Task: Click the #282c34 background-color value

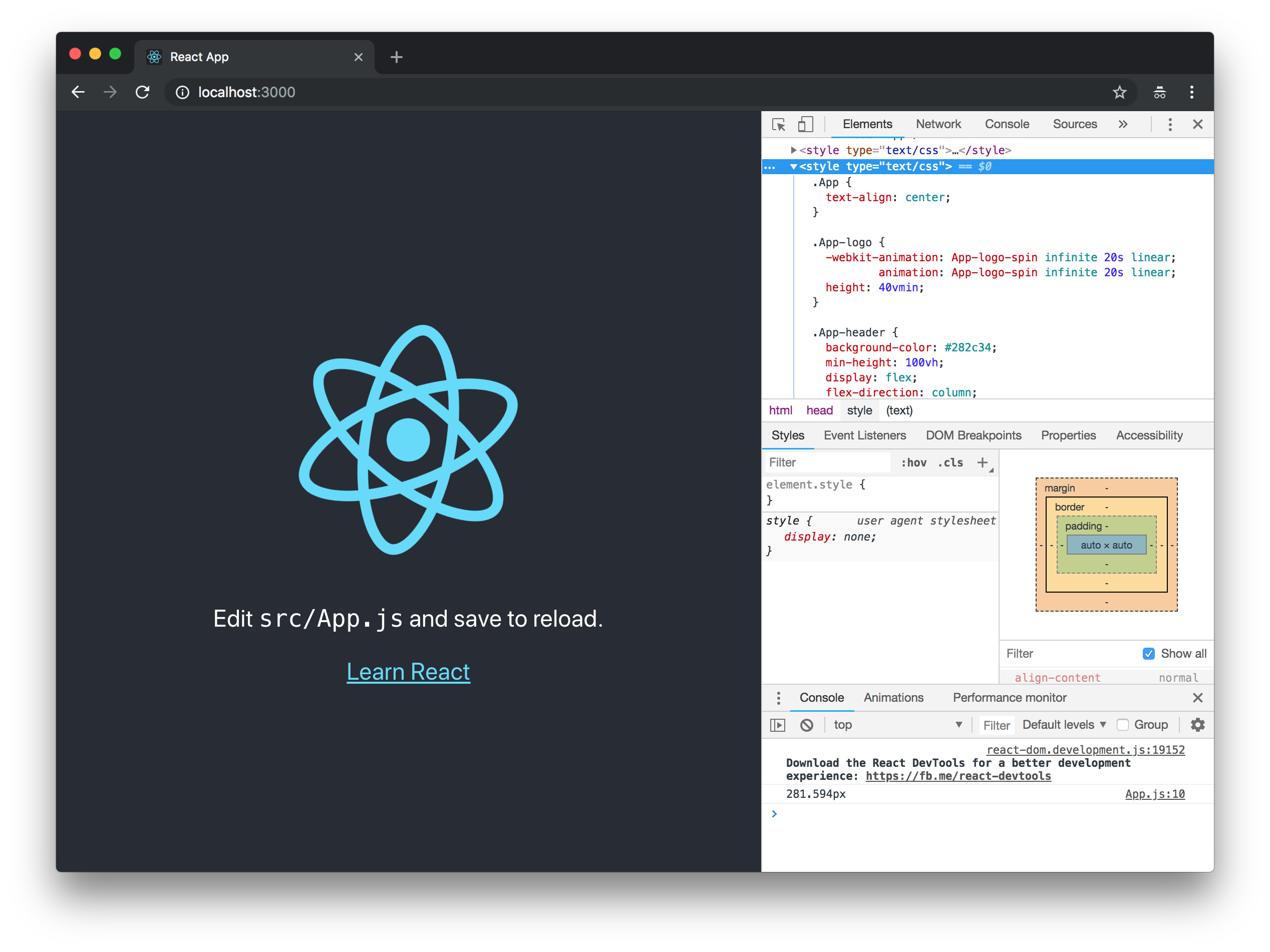Action: click(x=968, y=348)
